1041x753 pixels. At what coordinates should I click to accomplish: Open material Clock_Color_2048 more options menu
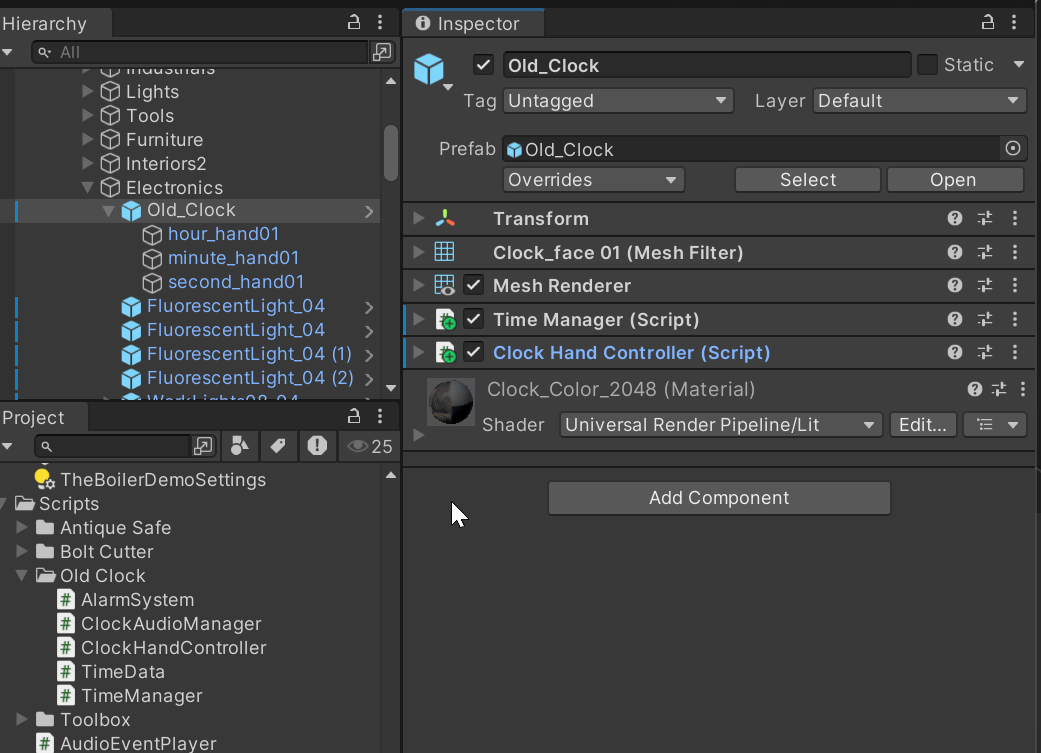pos(1022,389)
